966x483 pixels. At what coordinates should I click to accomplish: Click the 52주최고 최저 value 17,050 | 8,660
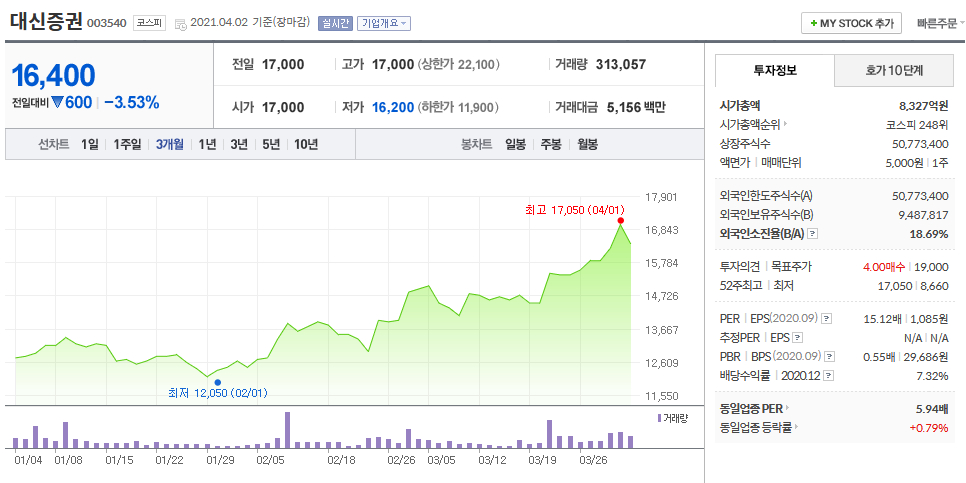pyautogui.click(x=913, y=286)
